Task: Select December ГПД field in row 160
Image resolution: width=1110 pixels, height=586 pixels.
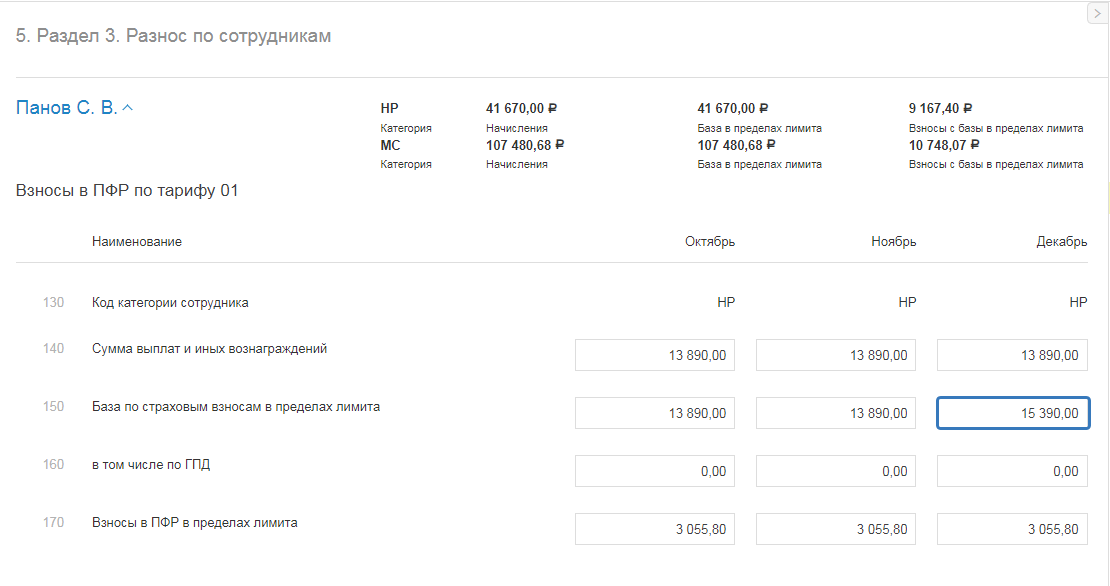Action: [x=1012, y=471]
